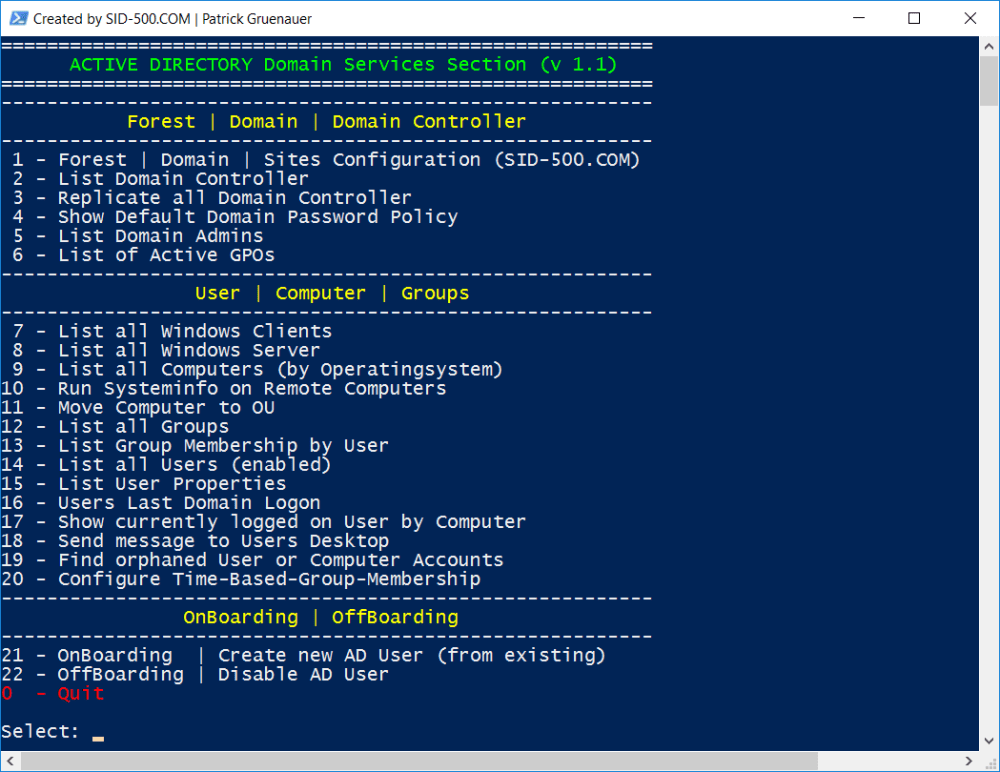Close the PowerShell console window
Screen dimensions: 1000x772
[970, 19]
